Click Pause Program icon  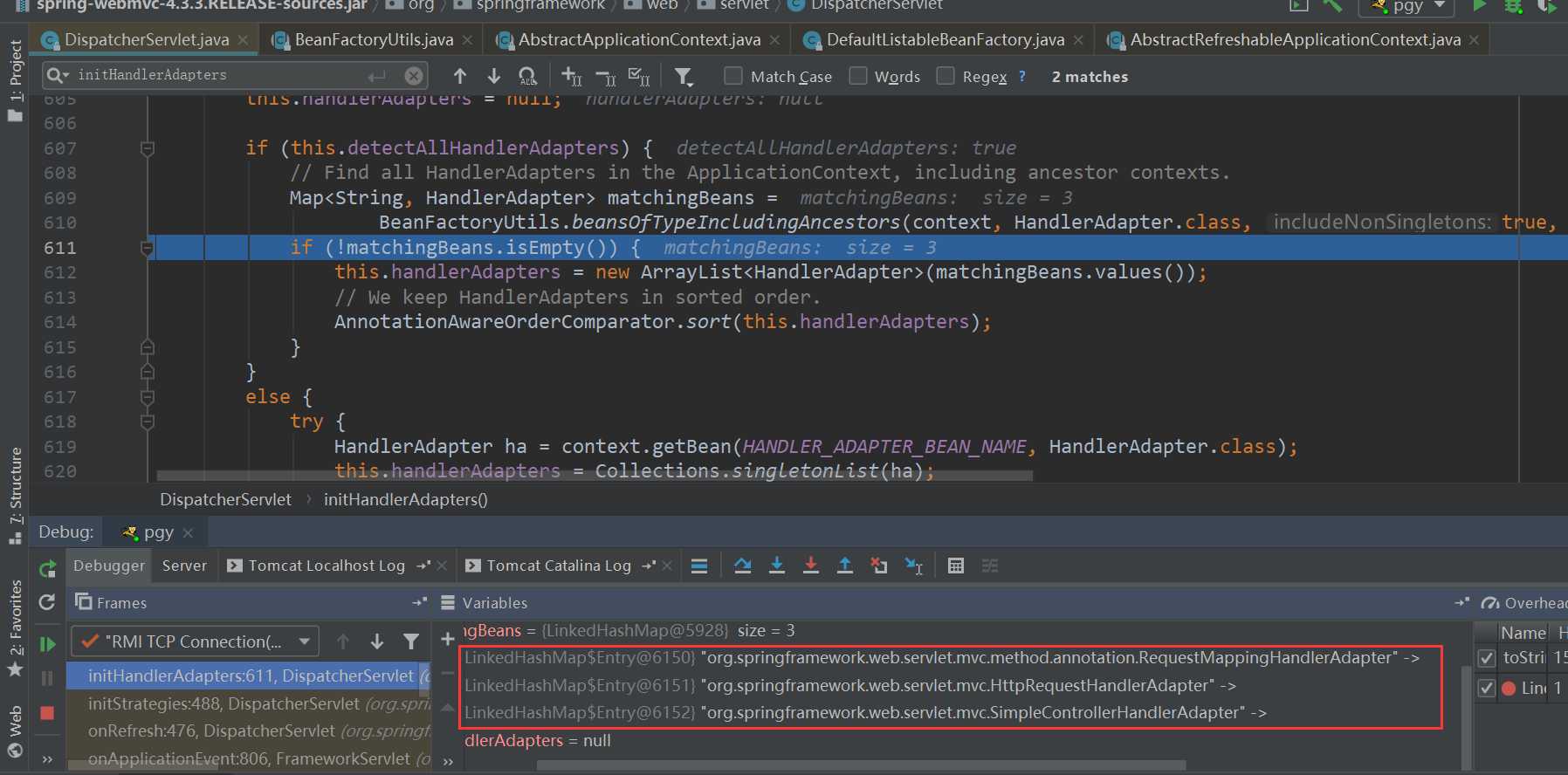point(47,678)
